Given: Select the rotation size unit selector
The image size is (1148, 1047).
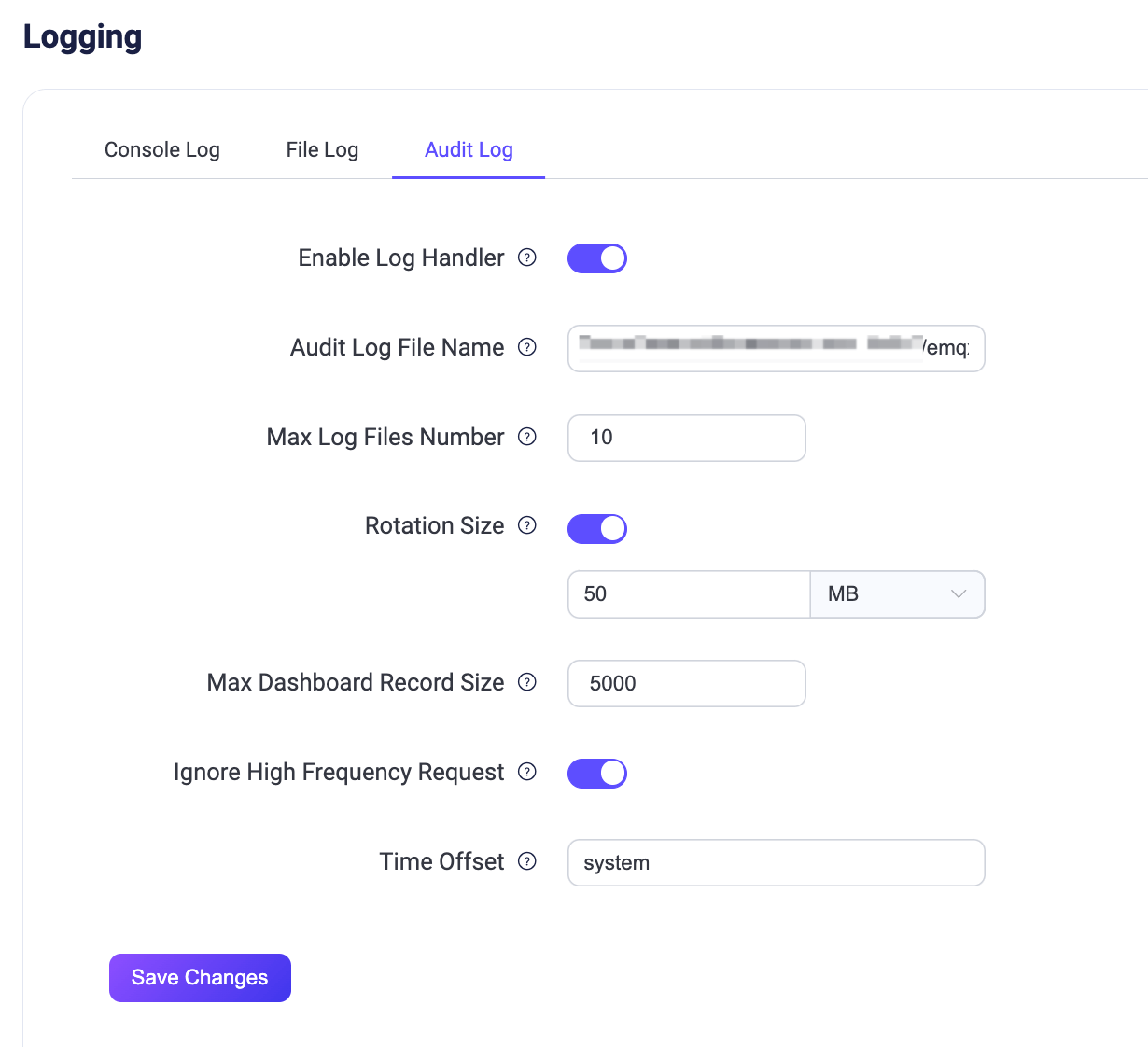Looking at the screenshot, I should point(896,593).
